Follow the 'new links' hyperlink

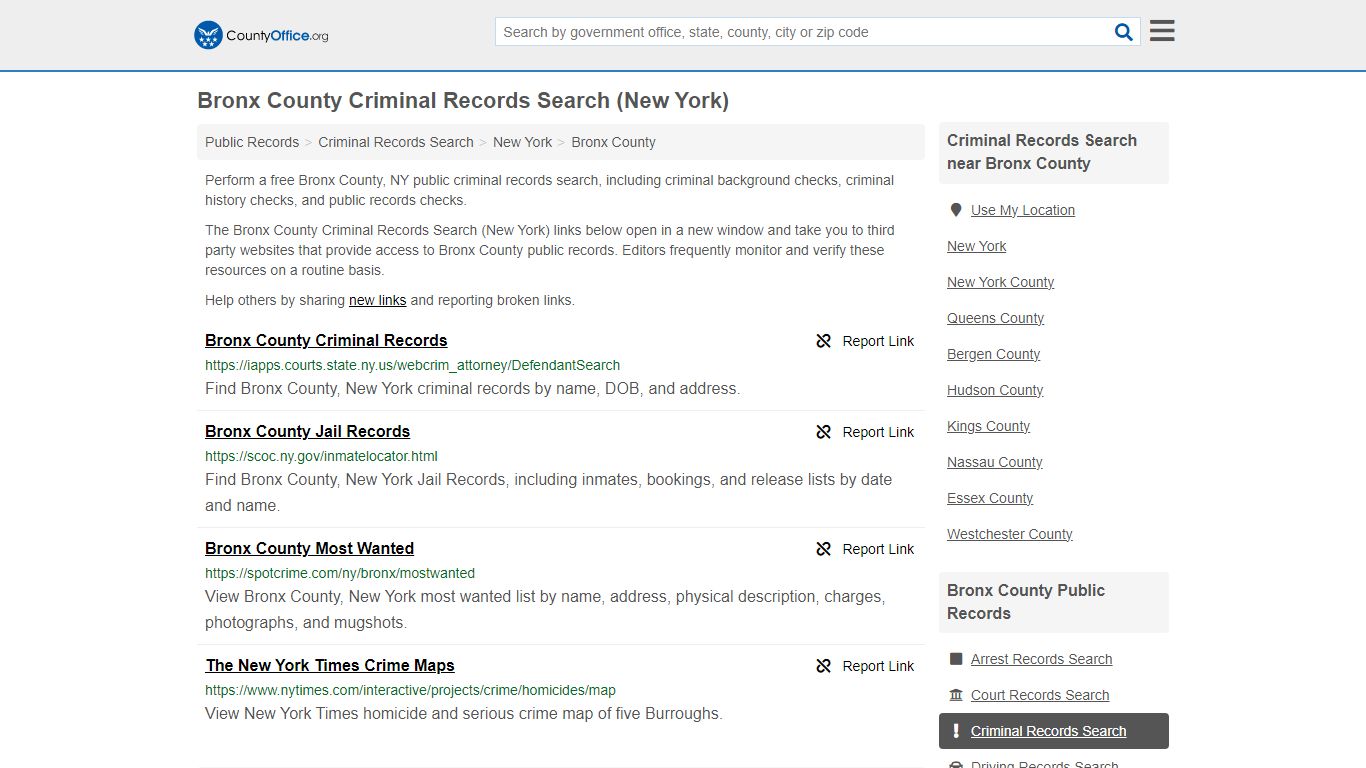point(377,300)
